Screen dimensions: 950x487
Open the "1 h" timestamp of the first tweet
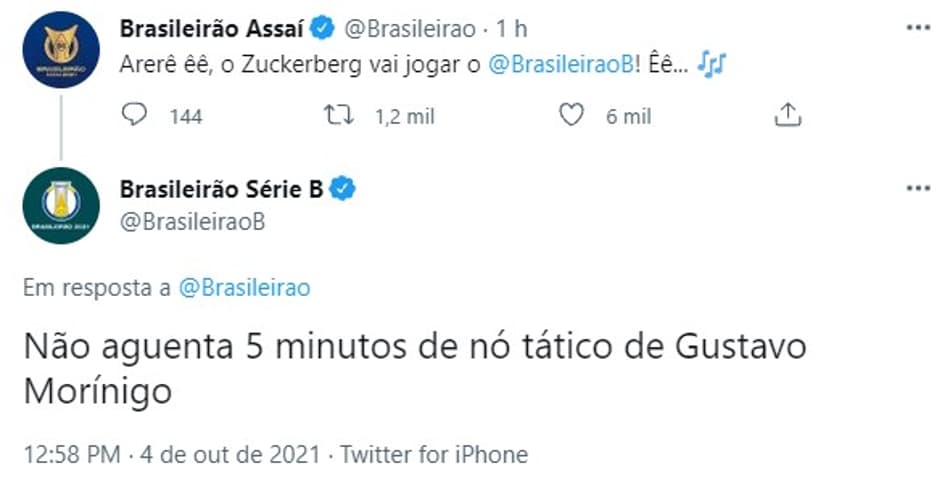[x=512, y=29]
